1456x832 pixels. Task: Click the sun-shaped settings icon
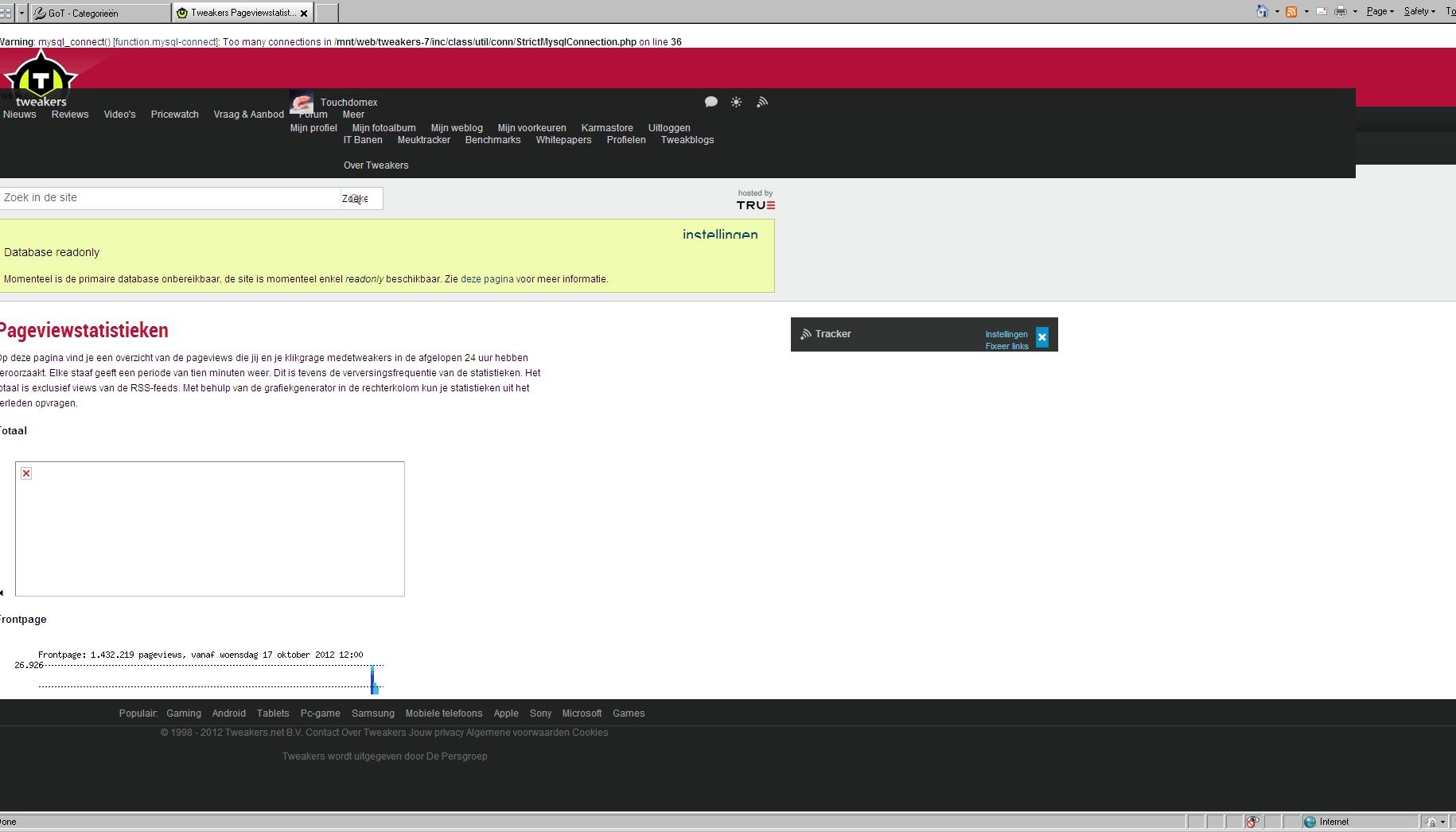click(737, 102)
